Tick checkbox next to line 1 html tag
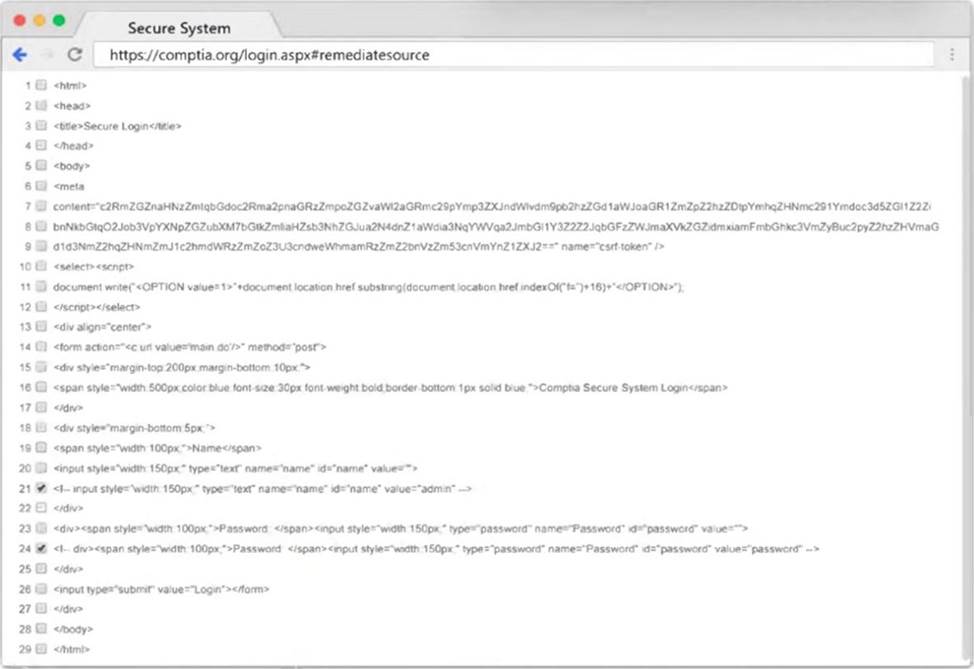974x669 pixels. [x=41, y=85]
